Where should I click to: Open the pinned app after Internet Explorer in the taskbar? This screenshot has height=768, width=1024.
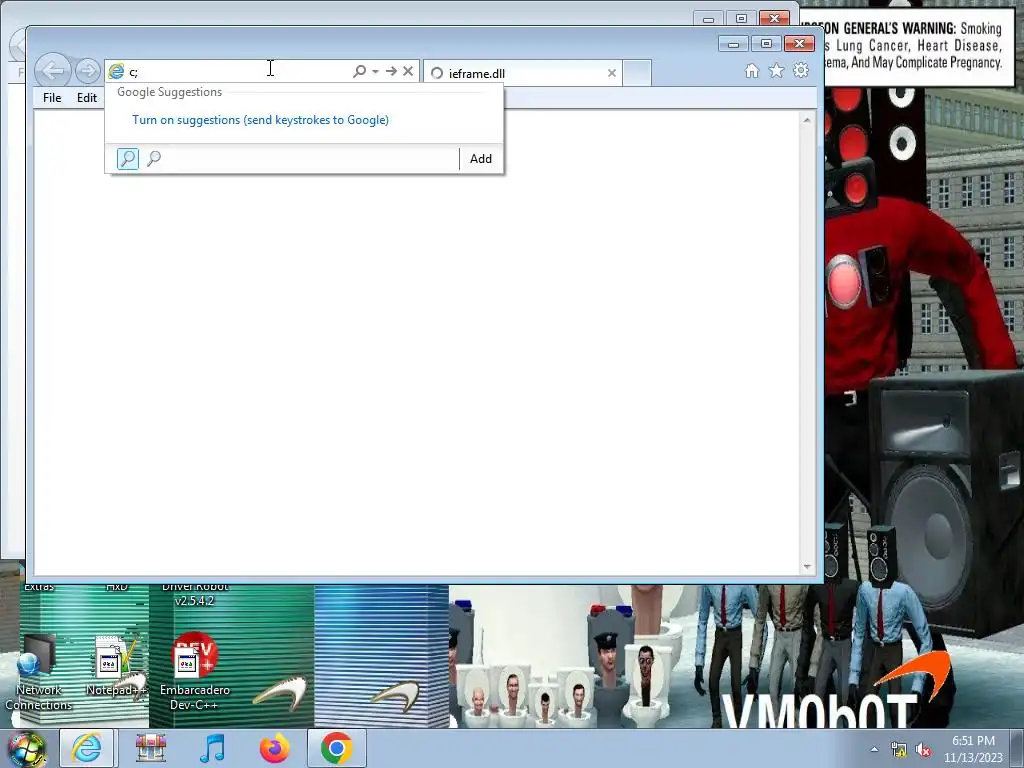coord(151,748)
